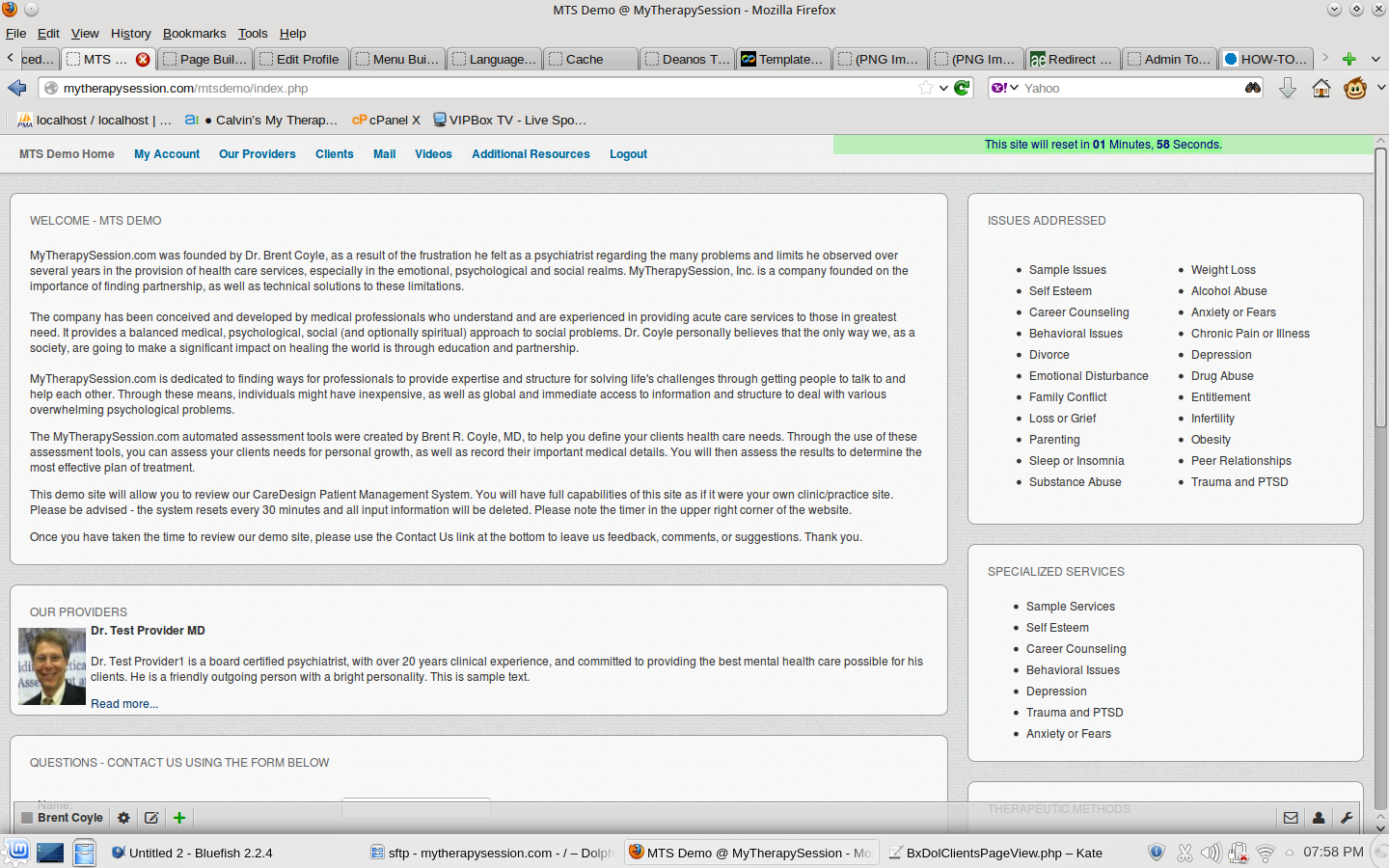Open the new tab green plus button
Viewport: 1389px width, 868px height.
pos(1348,59)
